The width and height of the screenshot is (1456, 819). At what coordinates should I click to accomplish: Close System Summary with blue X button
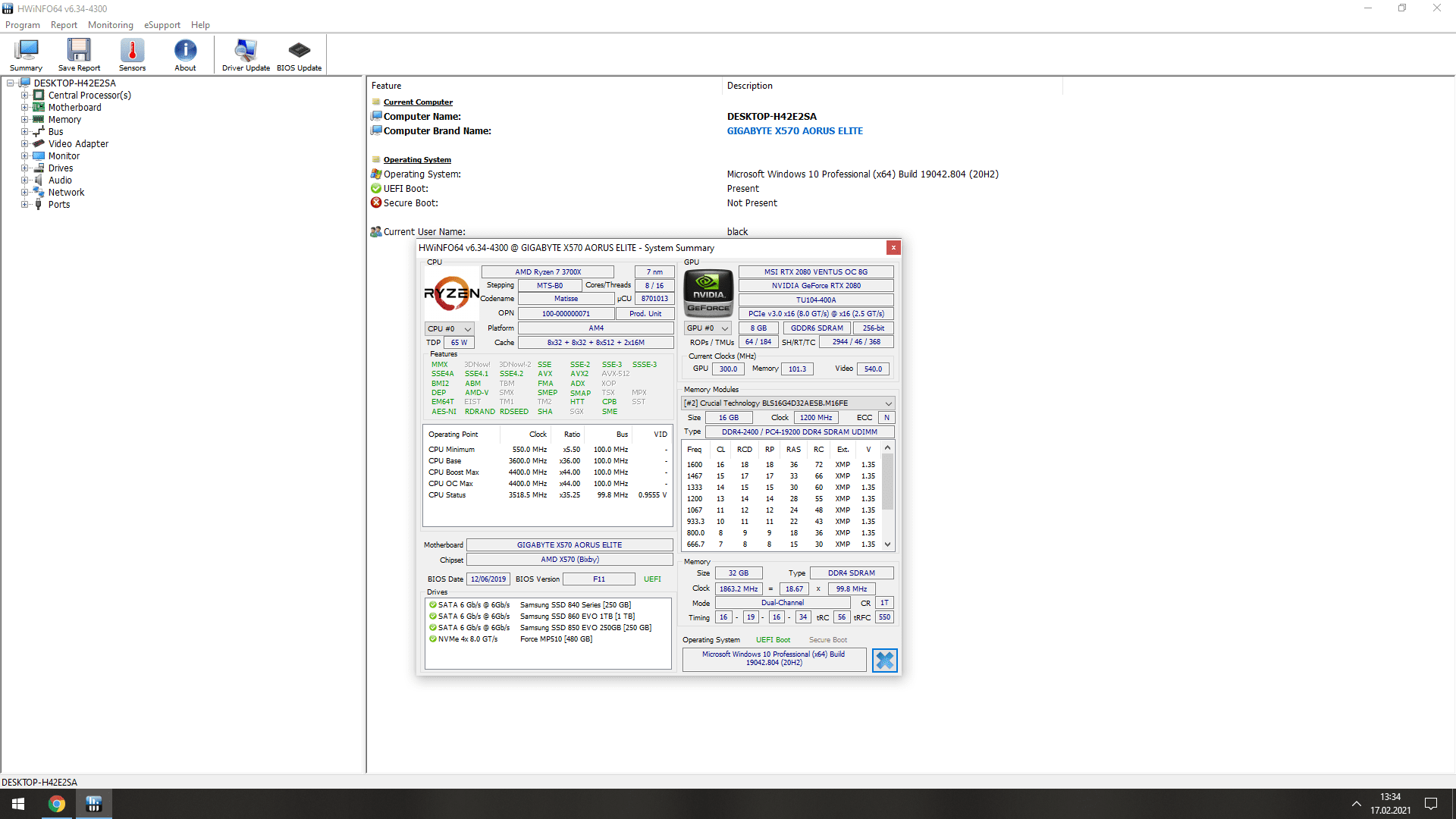tap(884, 661)
